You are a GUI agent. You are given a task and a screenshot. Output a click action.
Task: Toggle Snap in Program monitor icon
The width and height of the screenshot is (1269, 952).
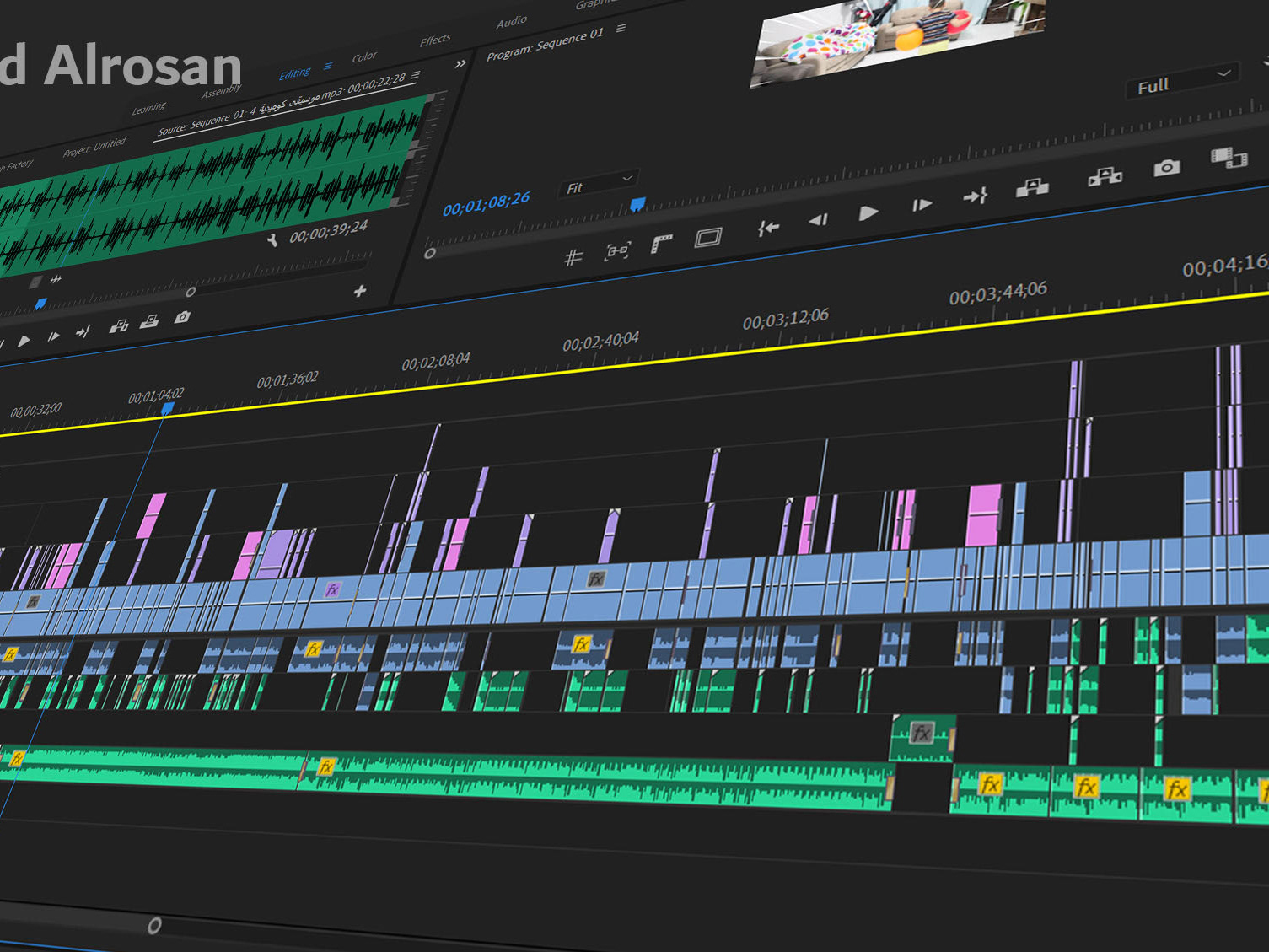(618, 251)
